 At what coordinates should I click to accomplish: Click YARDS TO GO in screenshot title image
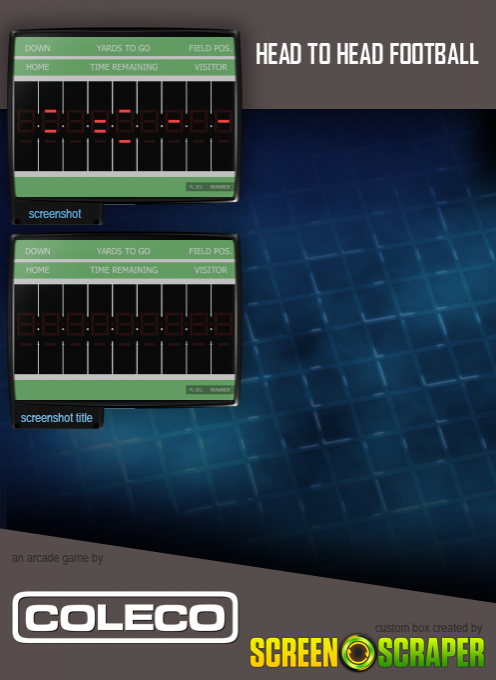coord(124,251)
